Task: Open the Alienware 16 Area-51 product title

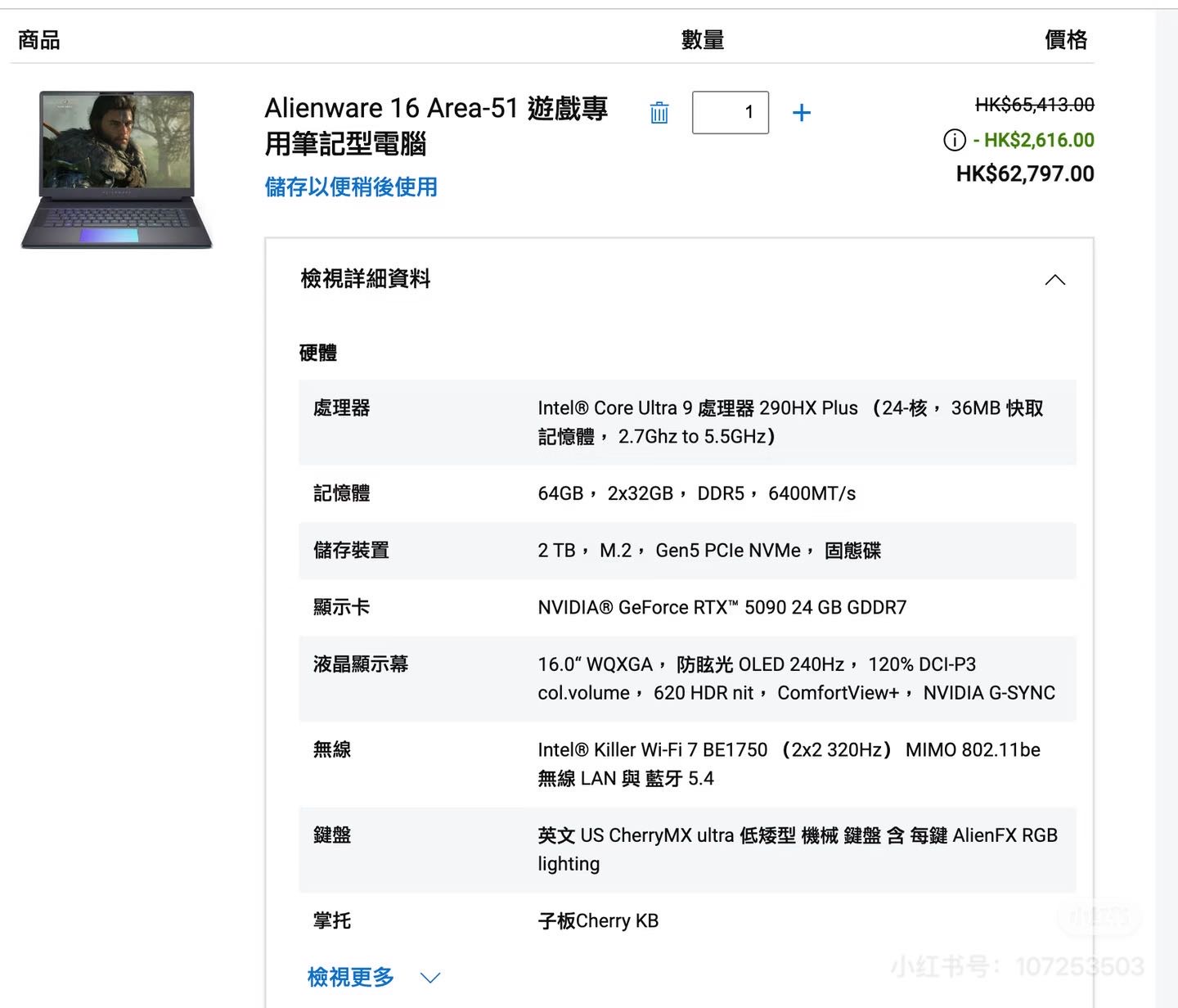Action: [x=436, y=125]
